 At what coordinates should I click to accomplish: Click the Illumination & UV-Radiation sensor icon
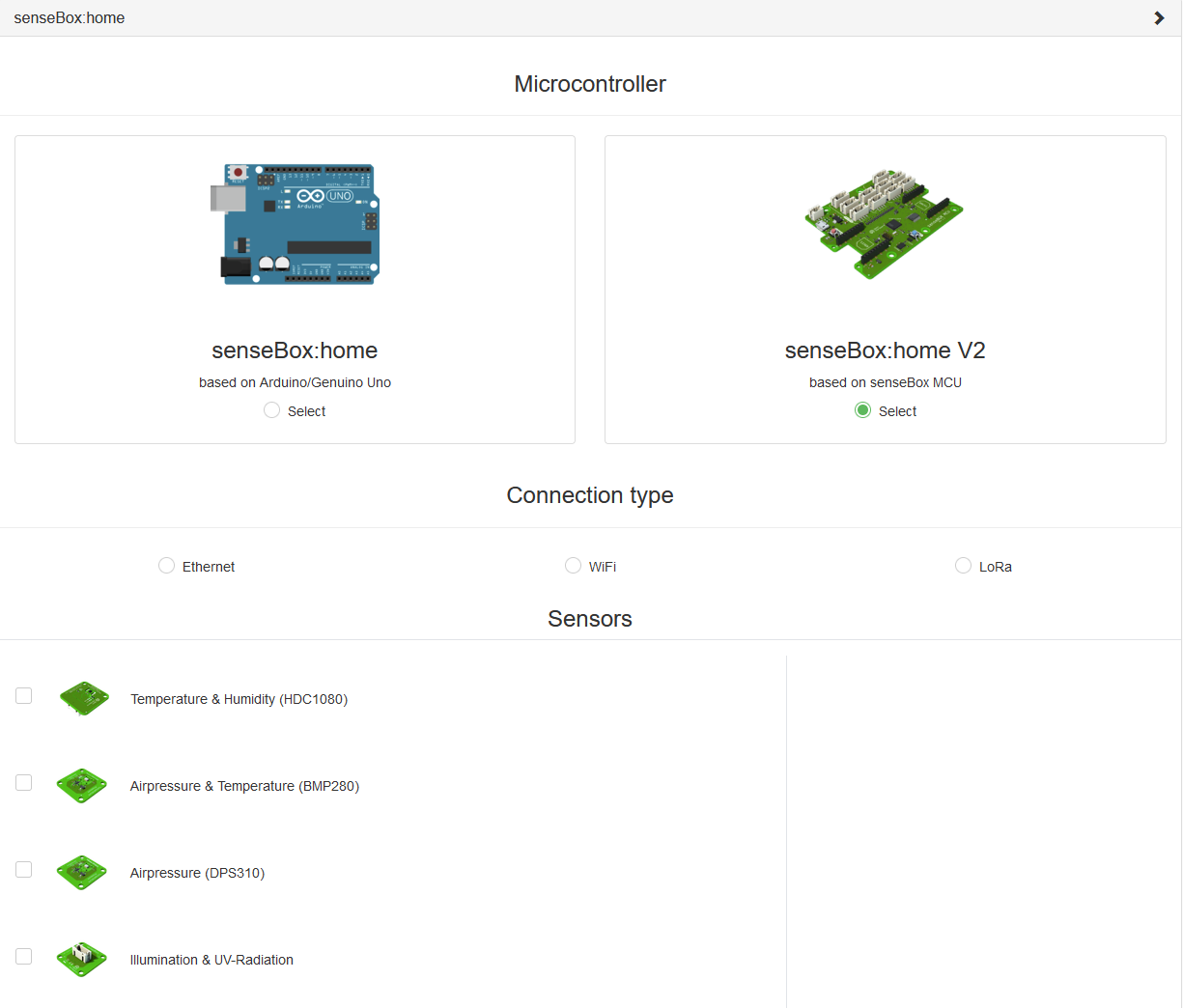[x=82, y=959]
